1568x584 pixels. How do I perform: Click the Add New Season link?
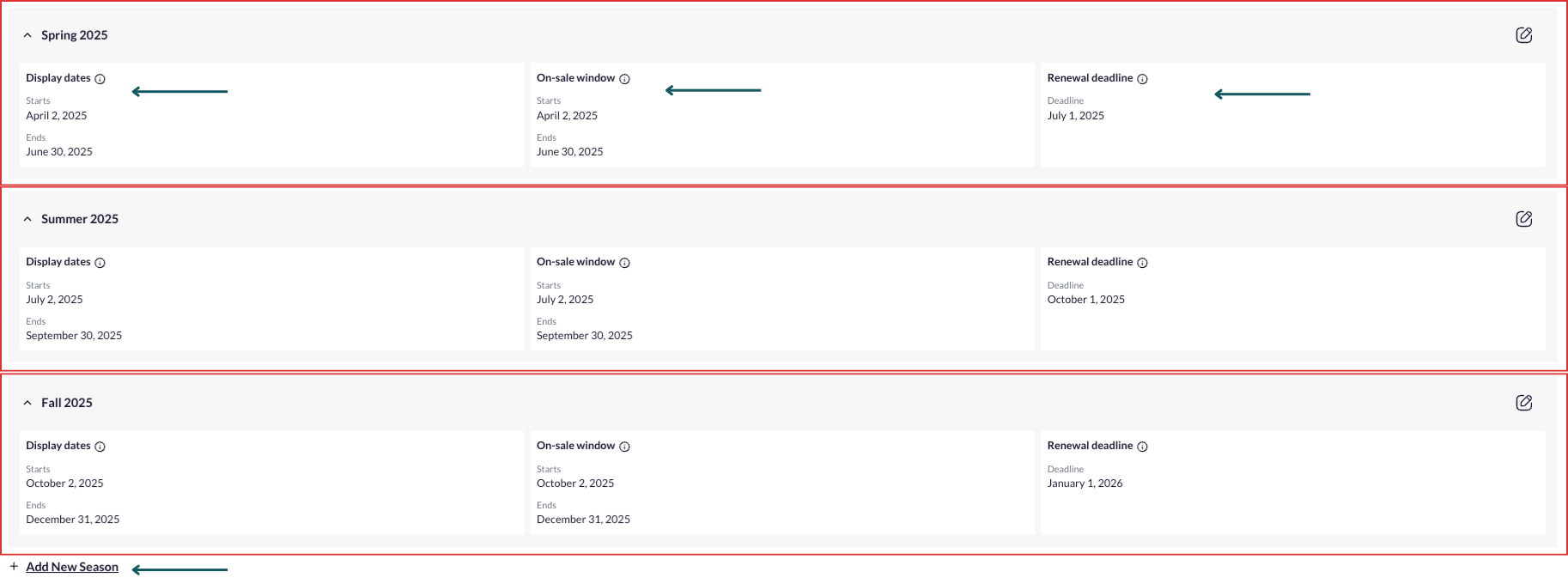coord(72,567)
